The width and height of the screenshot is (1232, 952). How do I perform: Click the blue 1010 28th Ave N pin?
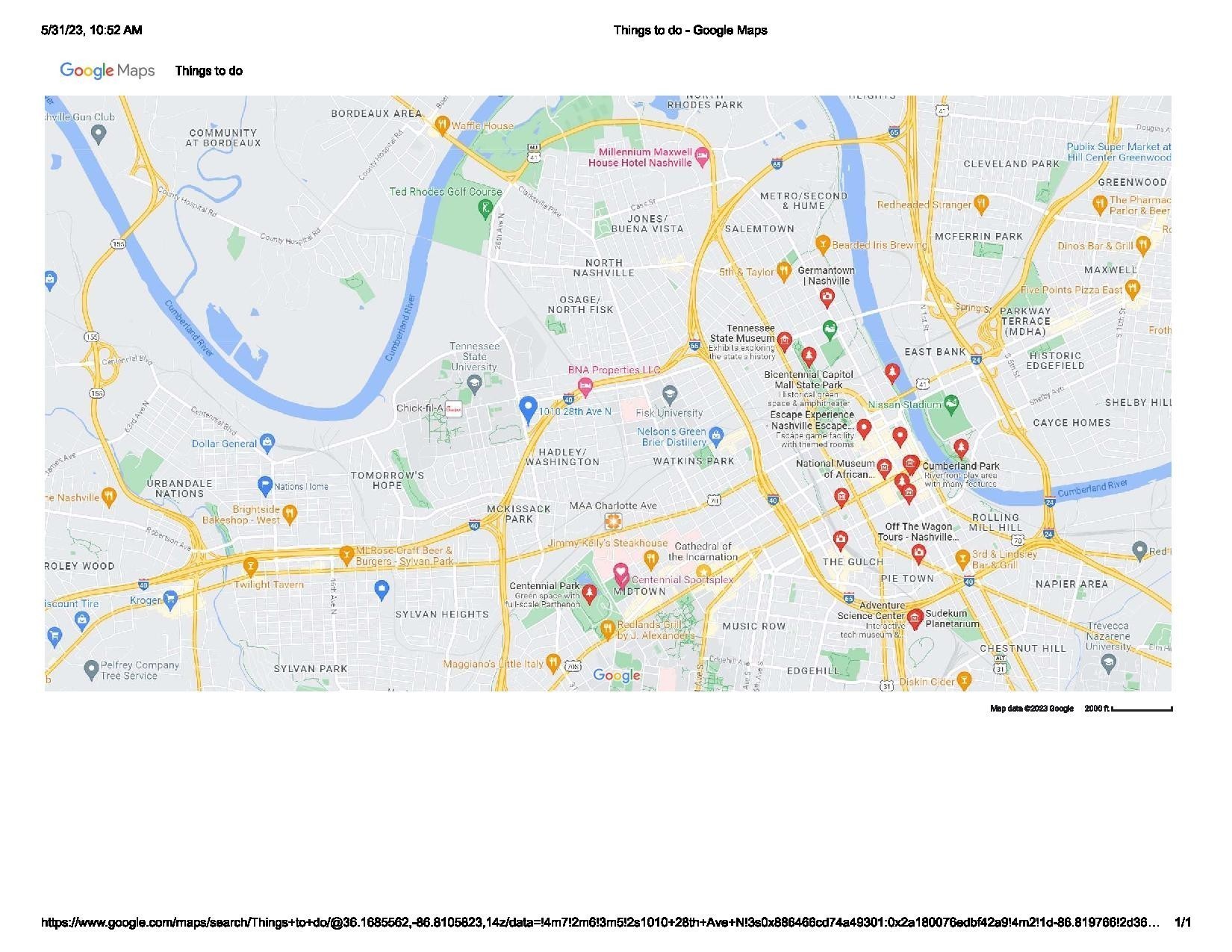[x=528, y=409]
